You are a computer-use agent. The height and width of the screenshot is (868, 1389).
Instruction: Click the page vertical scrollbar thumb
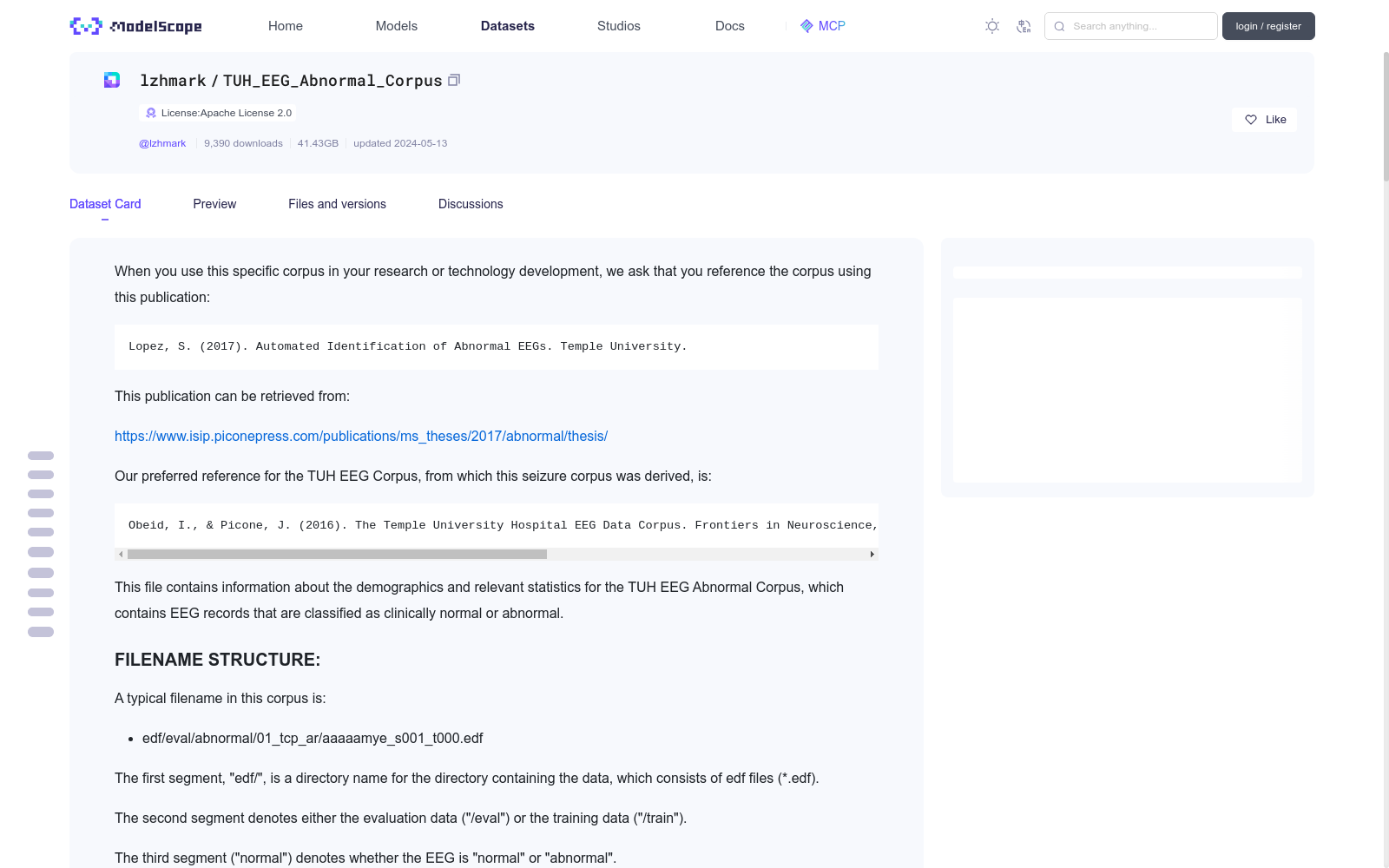click(1386, 116)
